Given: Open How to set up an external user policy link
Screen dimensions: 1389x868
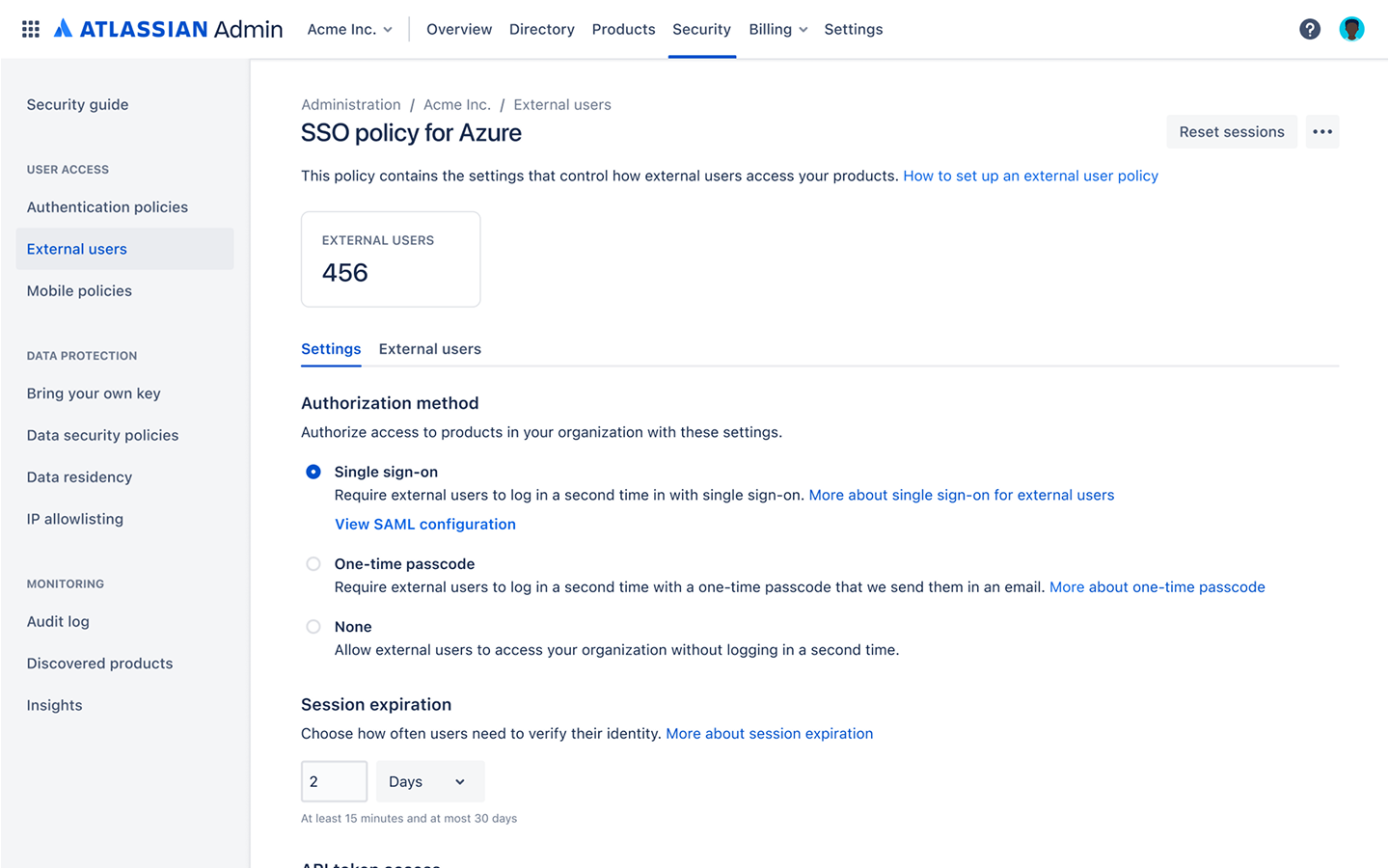Looking at the screenshot, I should click(1030, 176).
